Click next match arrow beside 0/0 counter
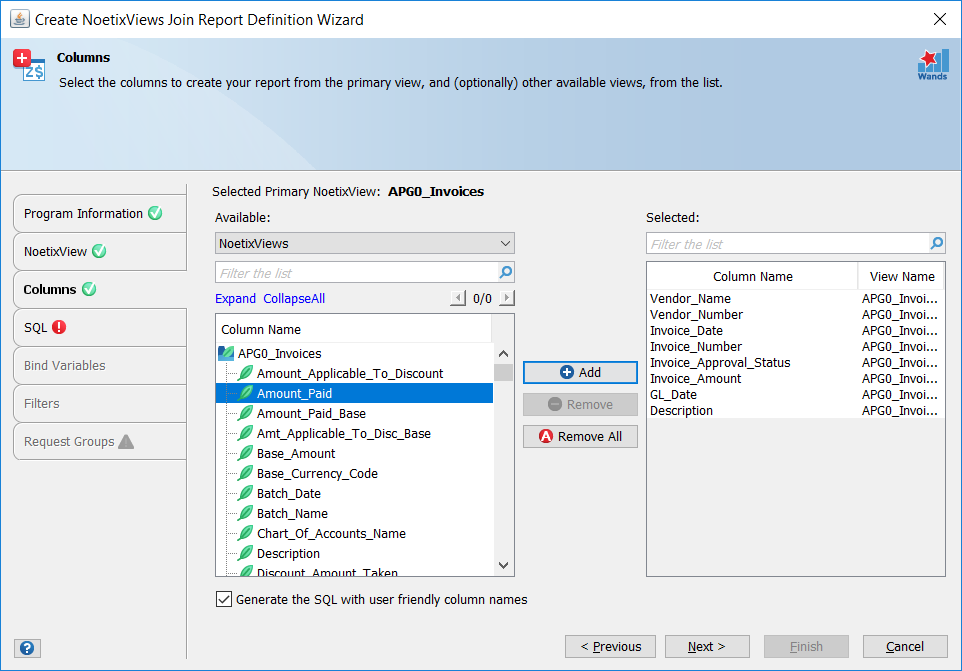962x671 pixels. 506,298
